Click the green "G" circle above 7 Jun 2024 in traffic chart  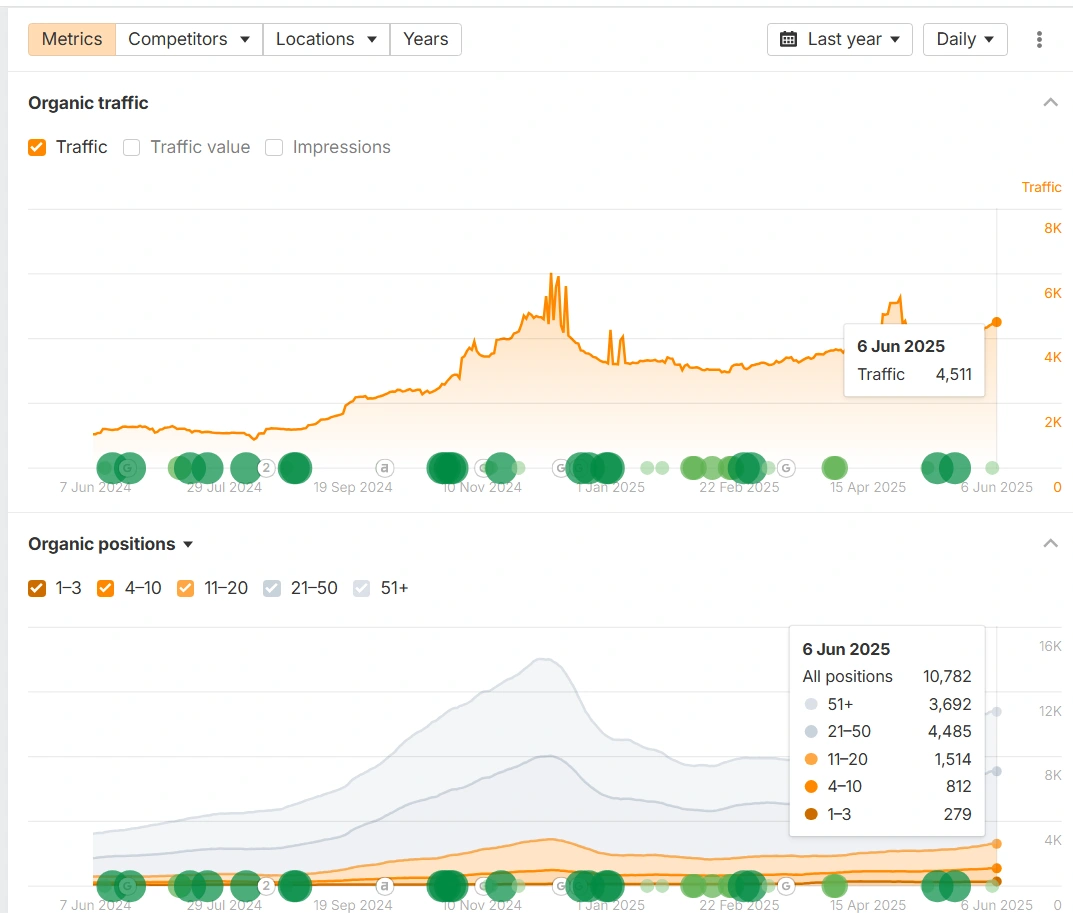click(x=127, y=468)
